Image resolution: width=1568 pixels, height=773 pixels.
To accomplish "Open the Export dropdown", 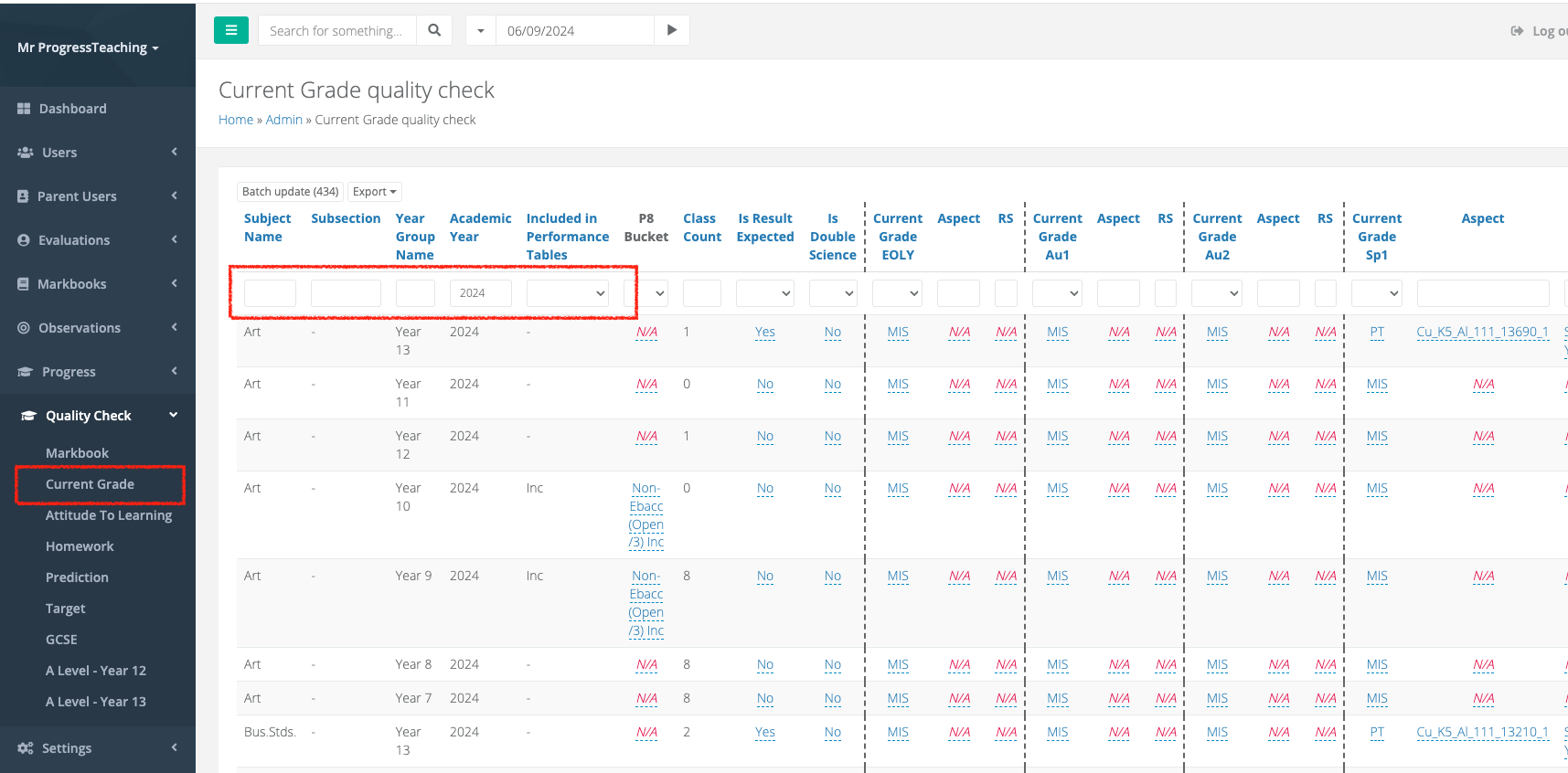I will tap(375, 192).
